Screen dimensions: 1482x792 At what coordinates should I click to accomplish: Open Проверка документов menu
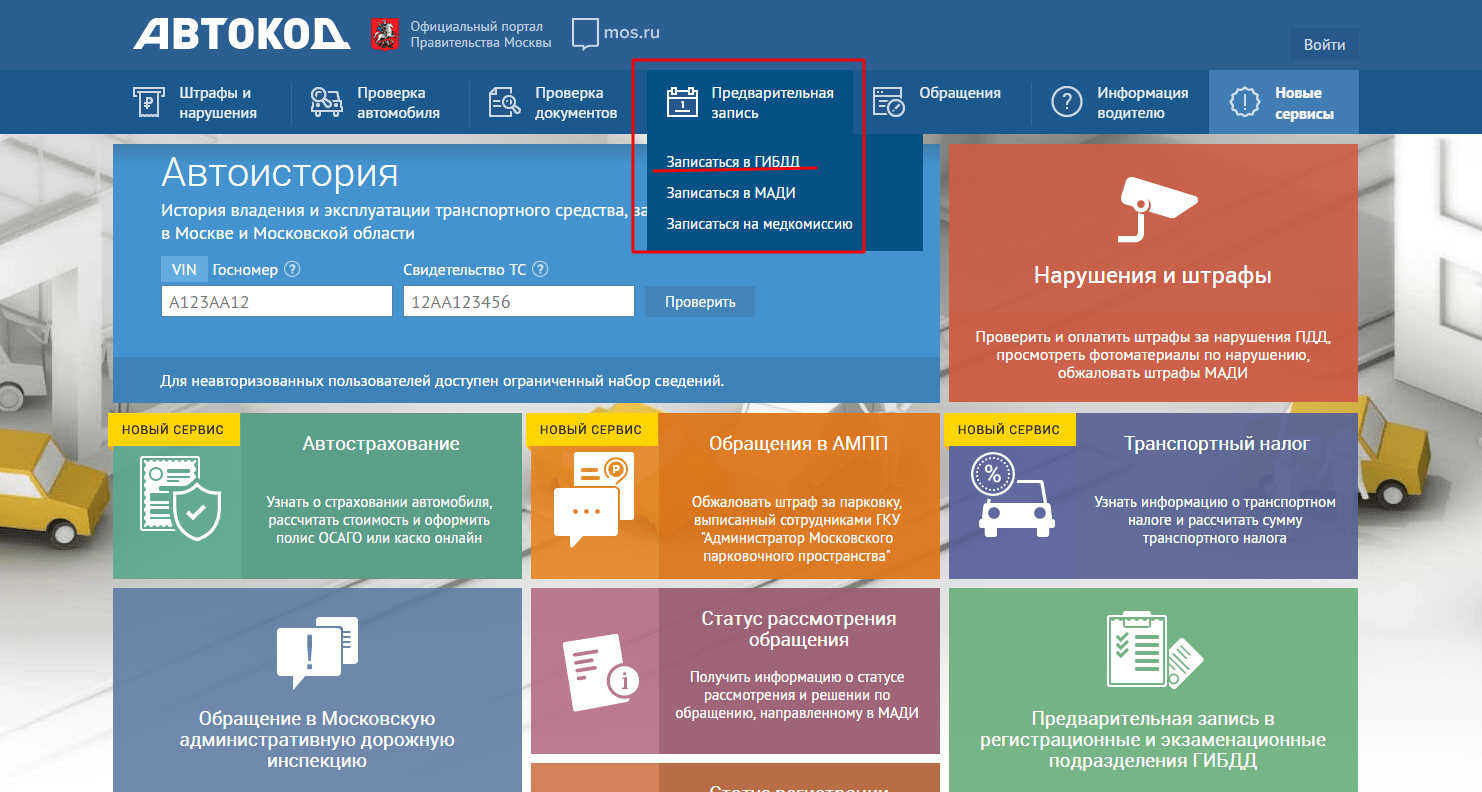553,103
